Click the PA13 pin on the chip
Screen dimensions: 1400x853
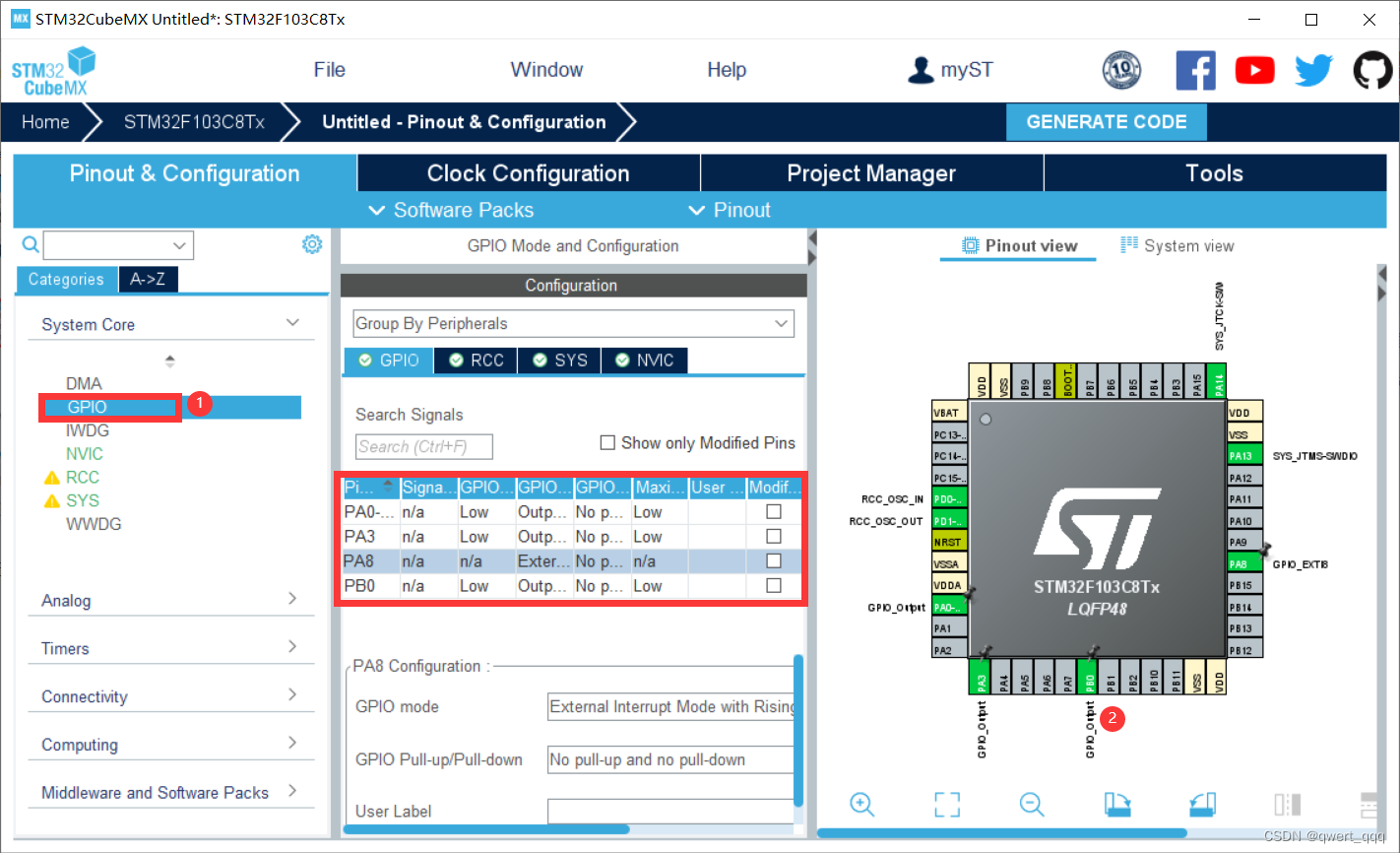tap(1245, 456)
